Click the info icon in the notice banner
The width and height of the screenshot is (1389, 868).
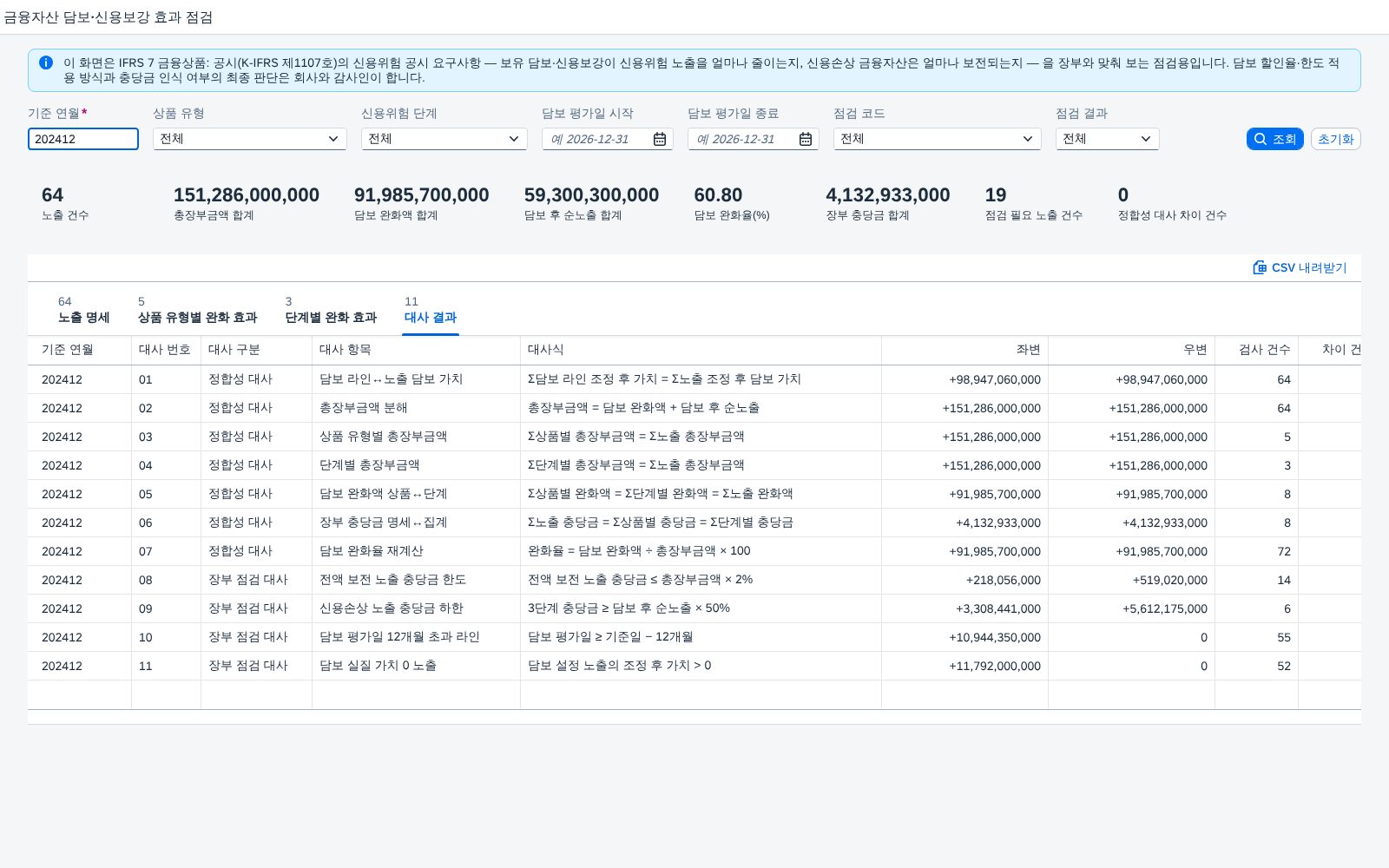click(x=46, y=62)
